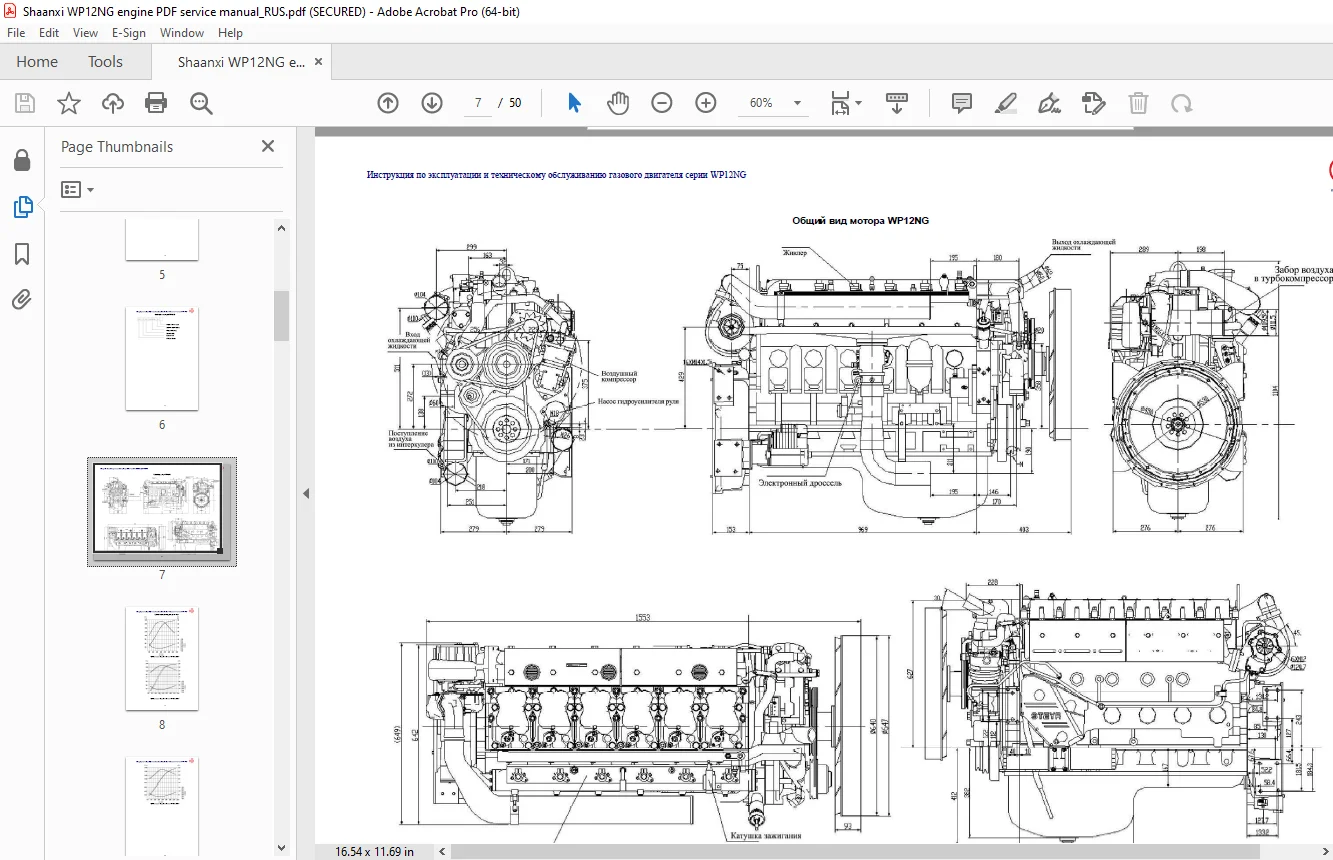Screen dimensions: 1333x860
Task: Open thumbnail options dropdown menu
Action: click(77, 189)
